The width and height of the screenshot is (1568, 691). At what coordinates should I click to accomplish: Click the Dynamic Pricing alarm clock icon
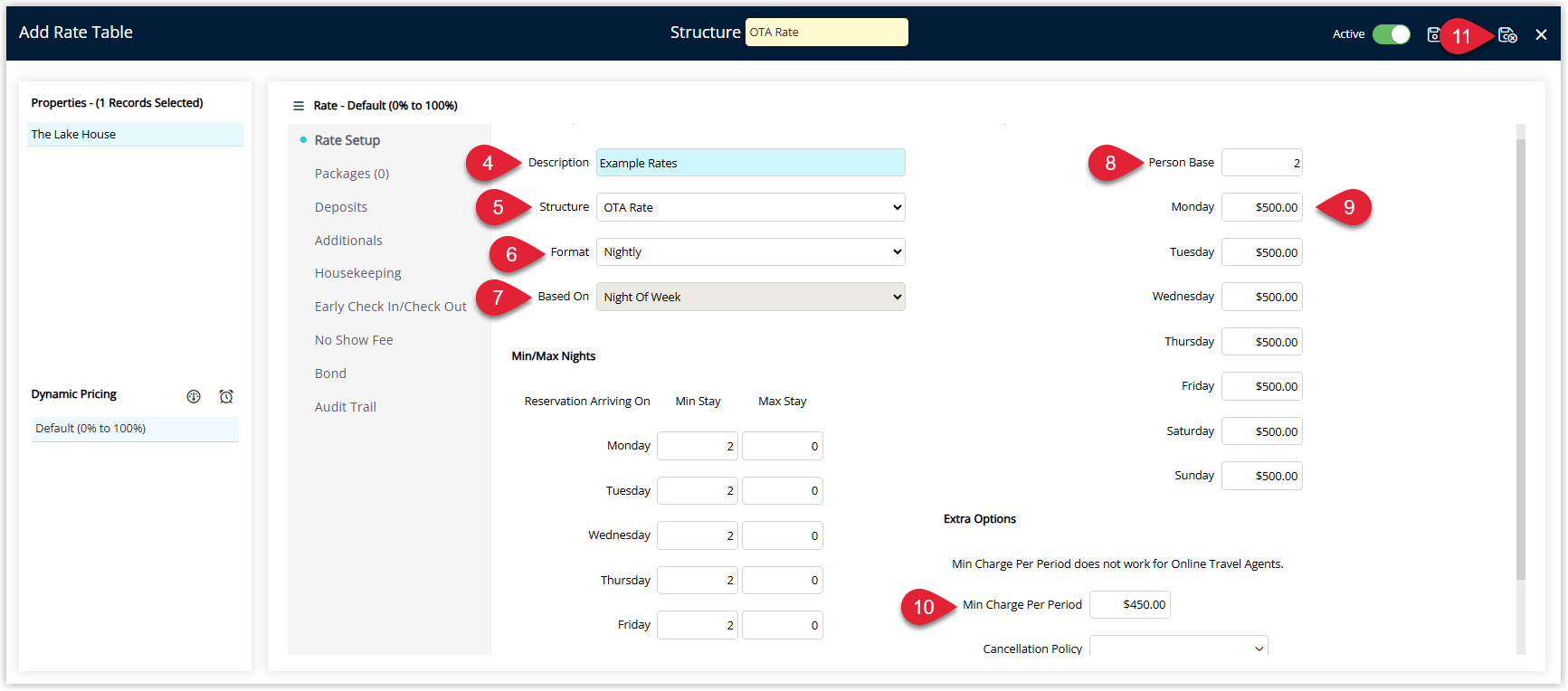(226, 396)
